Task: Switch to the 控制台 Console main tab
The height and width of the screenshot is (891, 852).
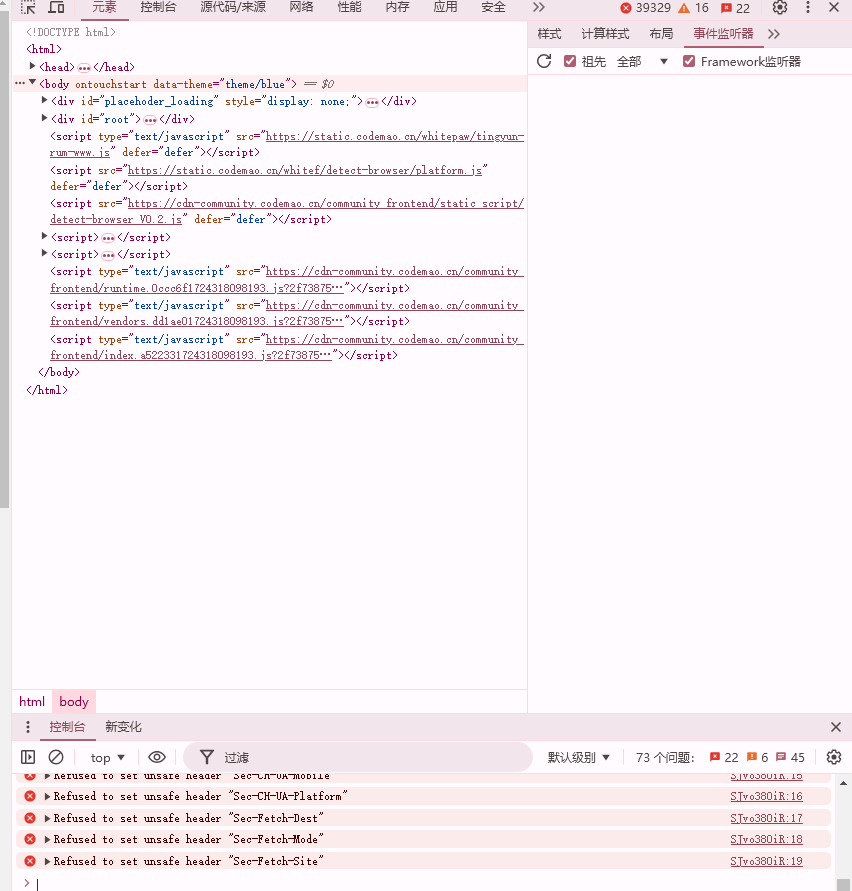Action: 159,7
